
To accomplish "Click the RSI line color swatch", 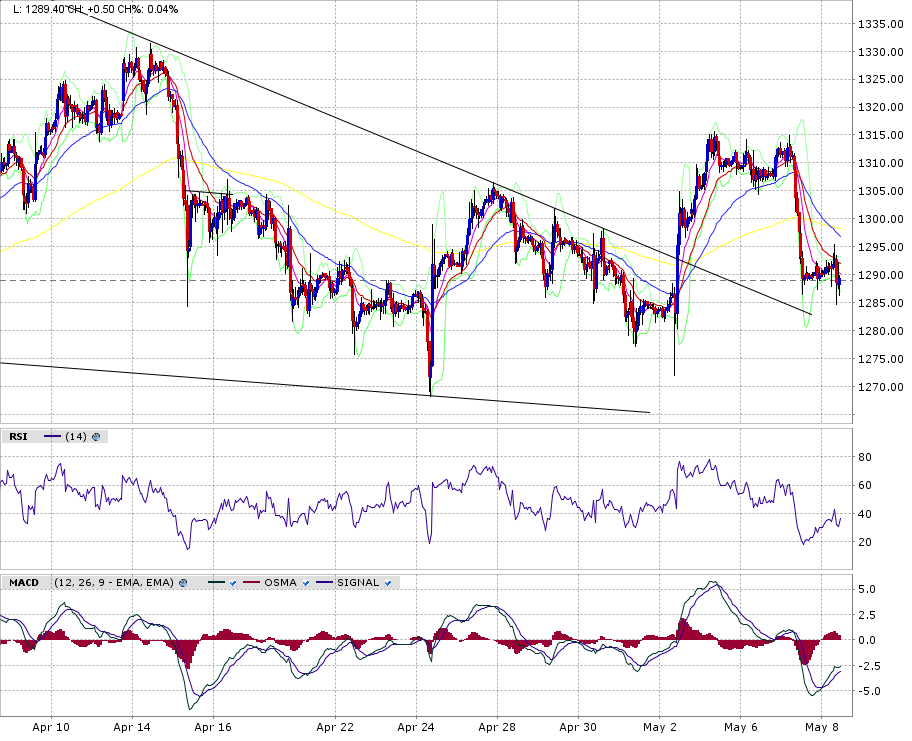I will click(x=52, y=437).
